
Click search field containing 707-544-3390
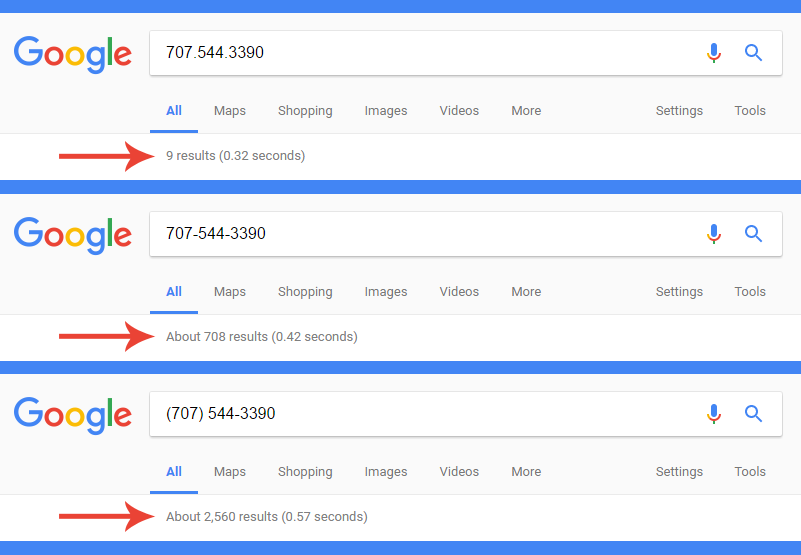[465, 234]
